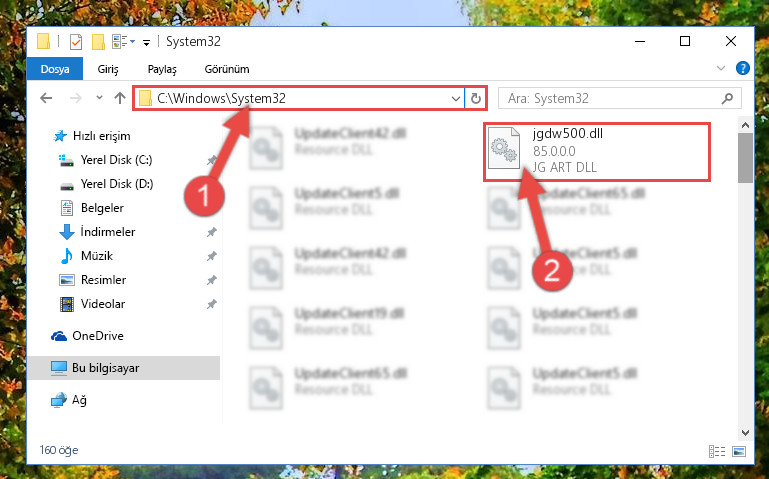Image resolution: width=769 pixels, height=479 pixels.
Task: Open the Dosya menu tab
Action: point(55,69)
